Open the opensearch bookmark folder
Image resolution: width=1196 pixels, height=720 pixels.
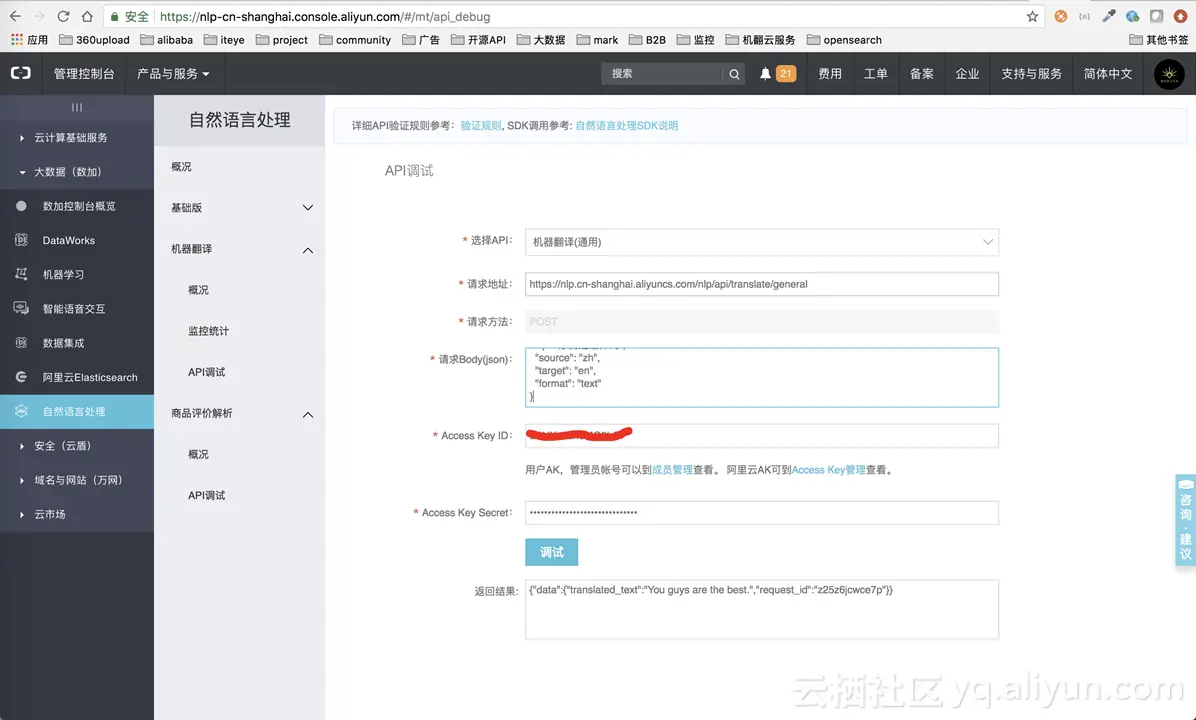coord(844,40)
